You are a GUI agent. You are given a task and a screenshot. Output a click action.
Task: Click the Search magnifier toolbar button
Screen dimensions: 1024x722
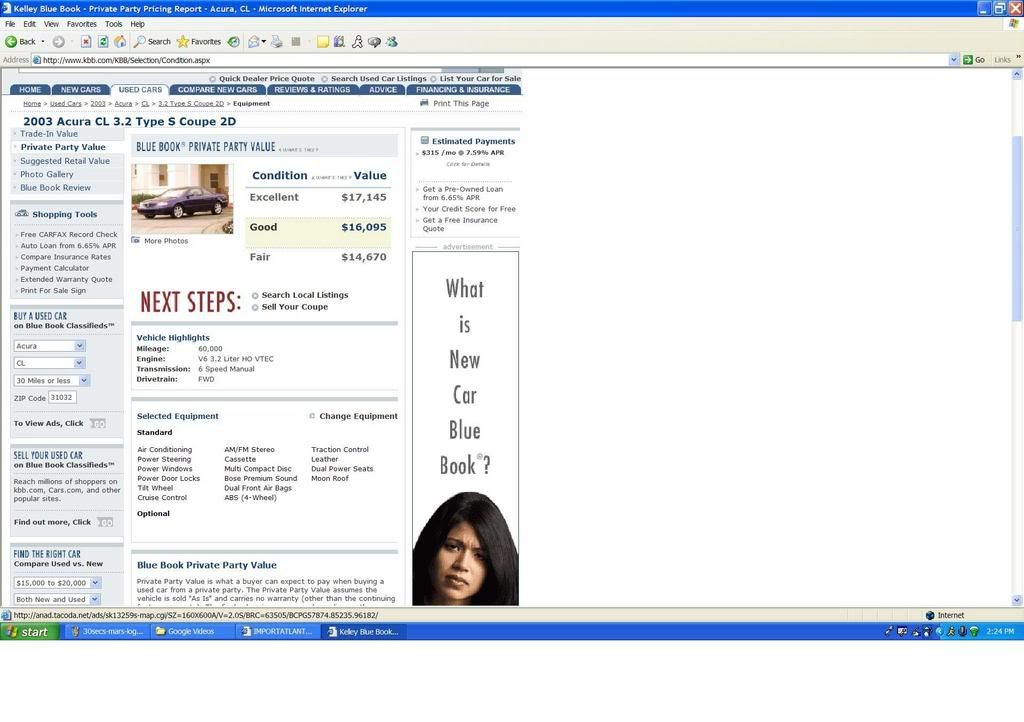coord(152,42)
